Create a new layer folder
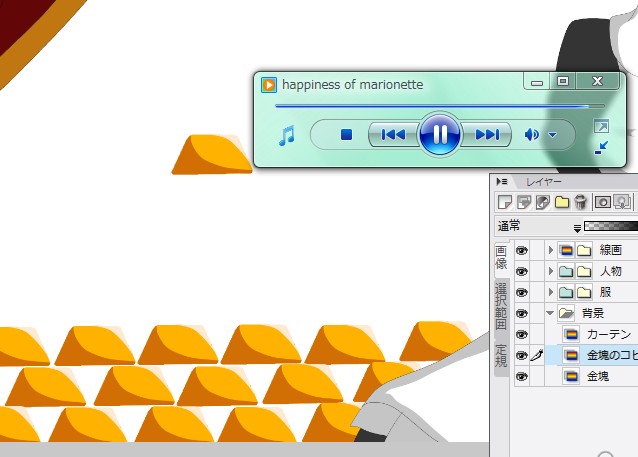This screenshot has width=638, height=457. (562, 202)
